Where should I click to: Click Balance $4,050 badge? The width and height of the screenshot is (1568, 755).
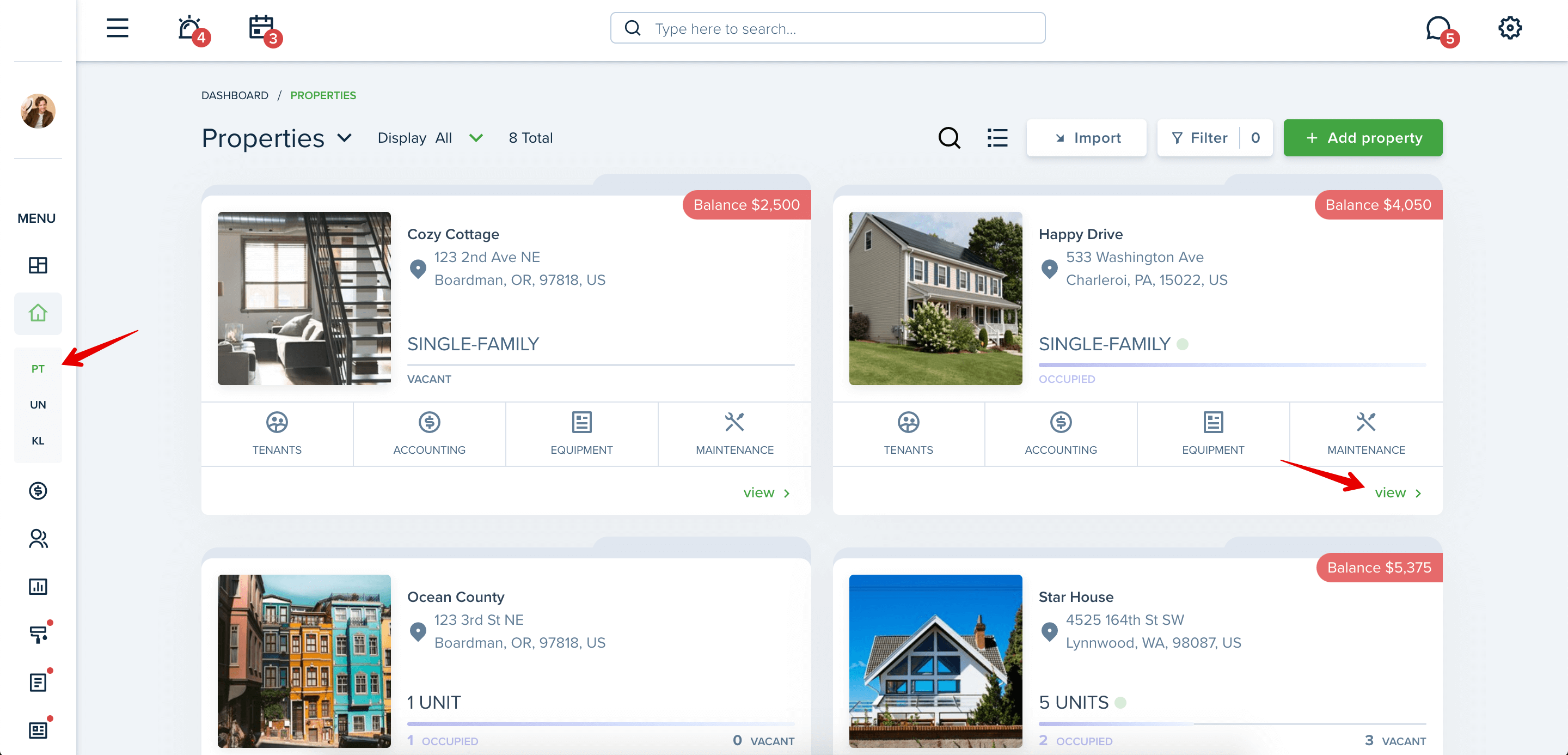[x=1378, y=205]
